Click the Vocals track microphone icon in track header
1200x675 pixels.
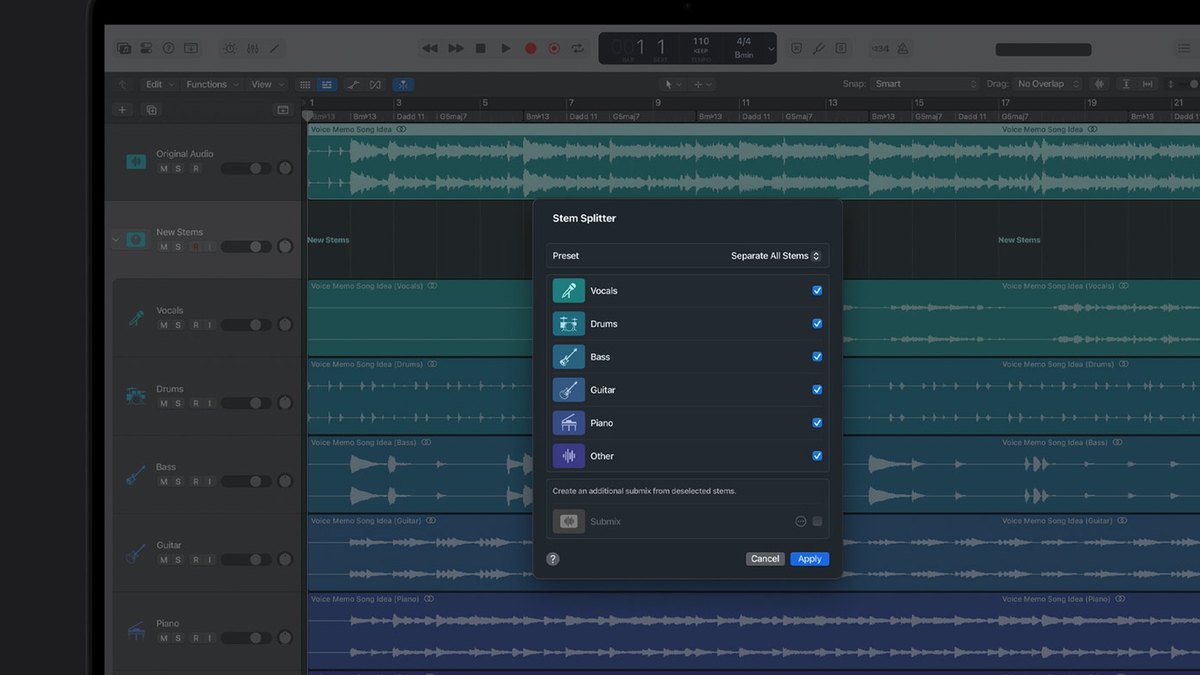point(136,318)
